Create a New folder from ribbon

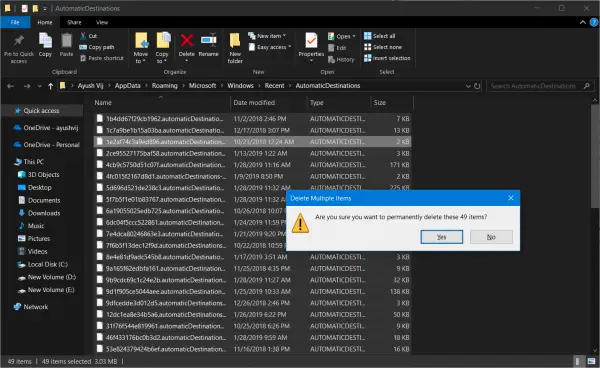pyautogui.click(x=235, y=48)
